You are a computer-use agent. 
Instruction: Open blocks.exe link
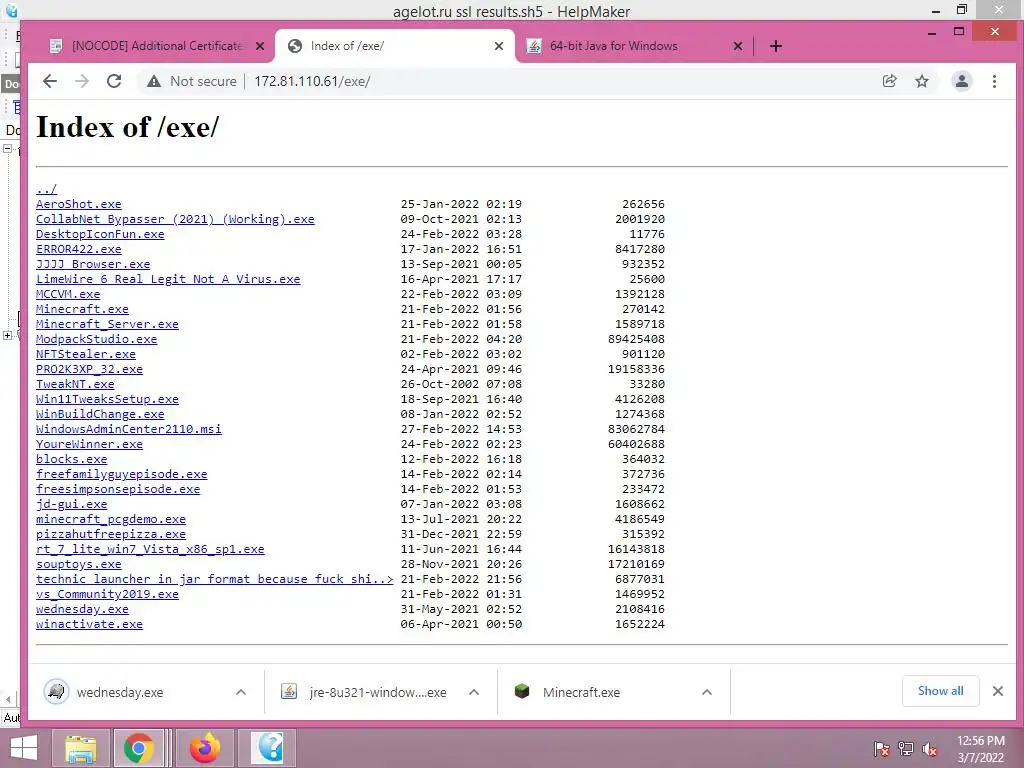71,460
